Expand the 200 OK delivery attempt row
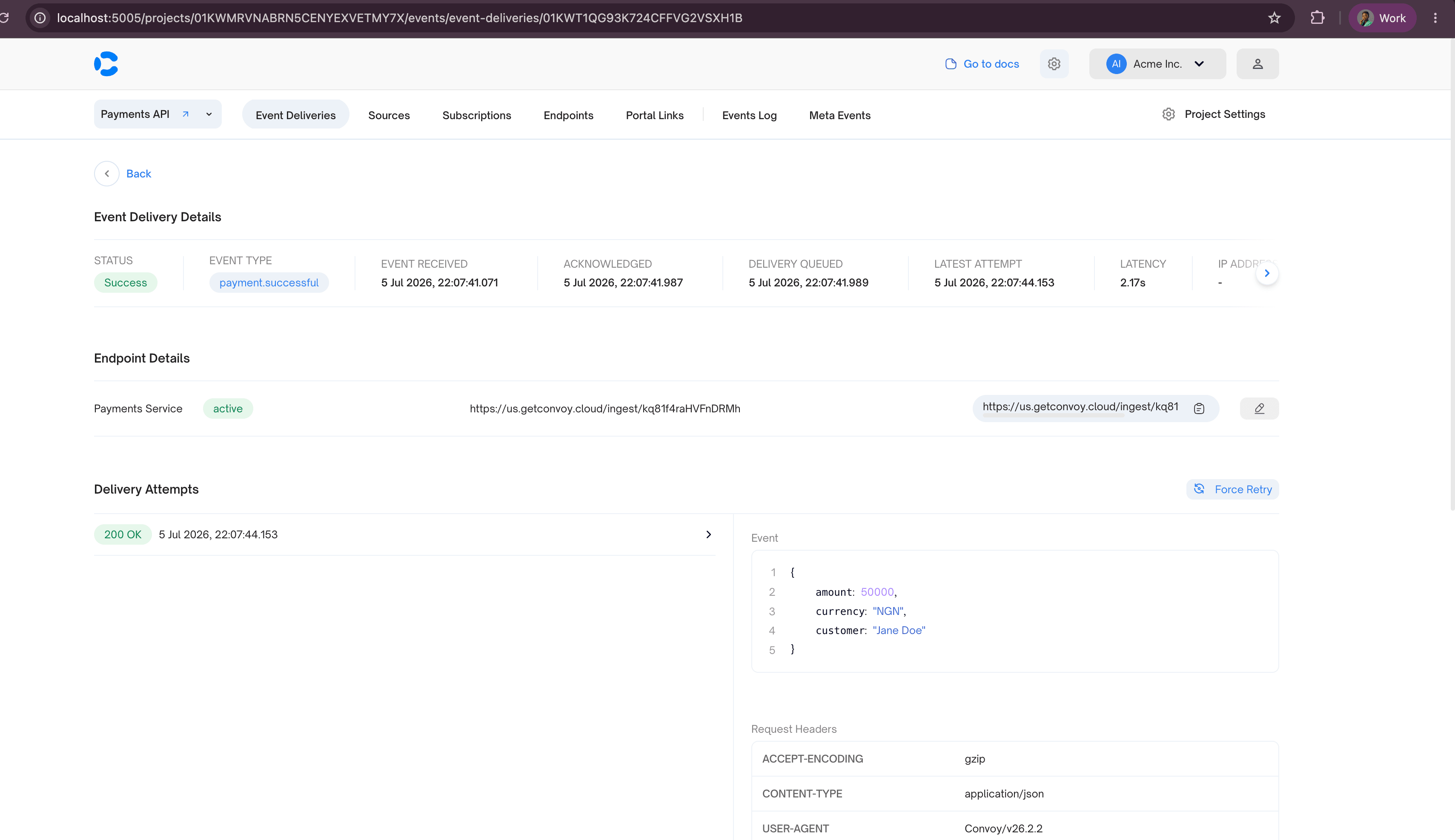The height and width of the screenshot is (840, 1455). pos(404,534)
